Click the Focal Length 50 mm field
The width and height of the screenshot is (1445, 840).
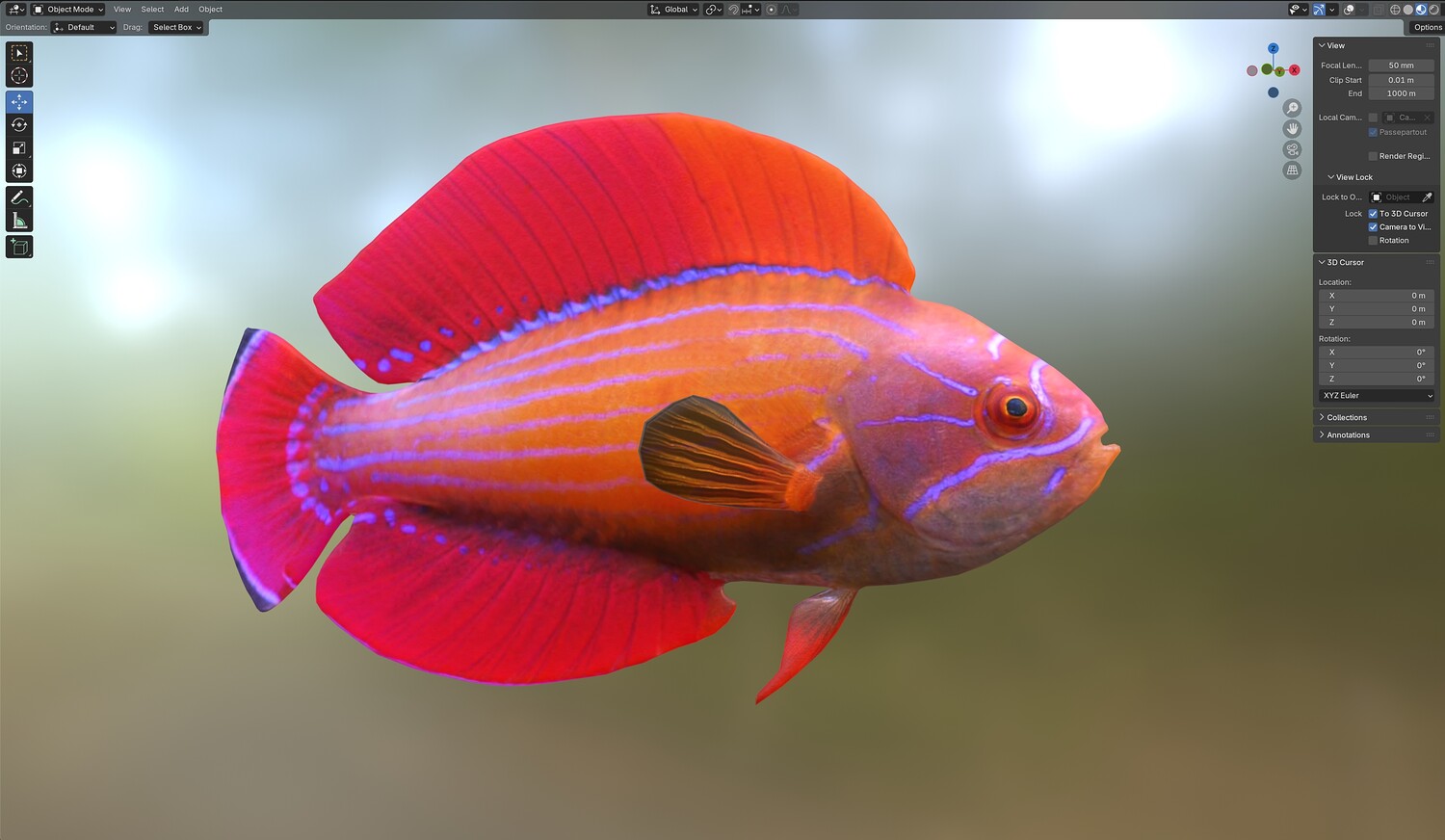coord(1402,66)
